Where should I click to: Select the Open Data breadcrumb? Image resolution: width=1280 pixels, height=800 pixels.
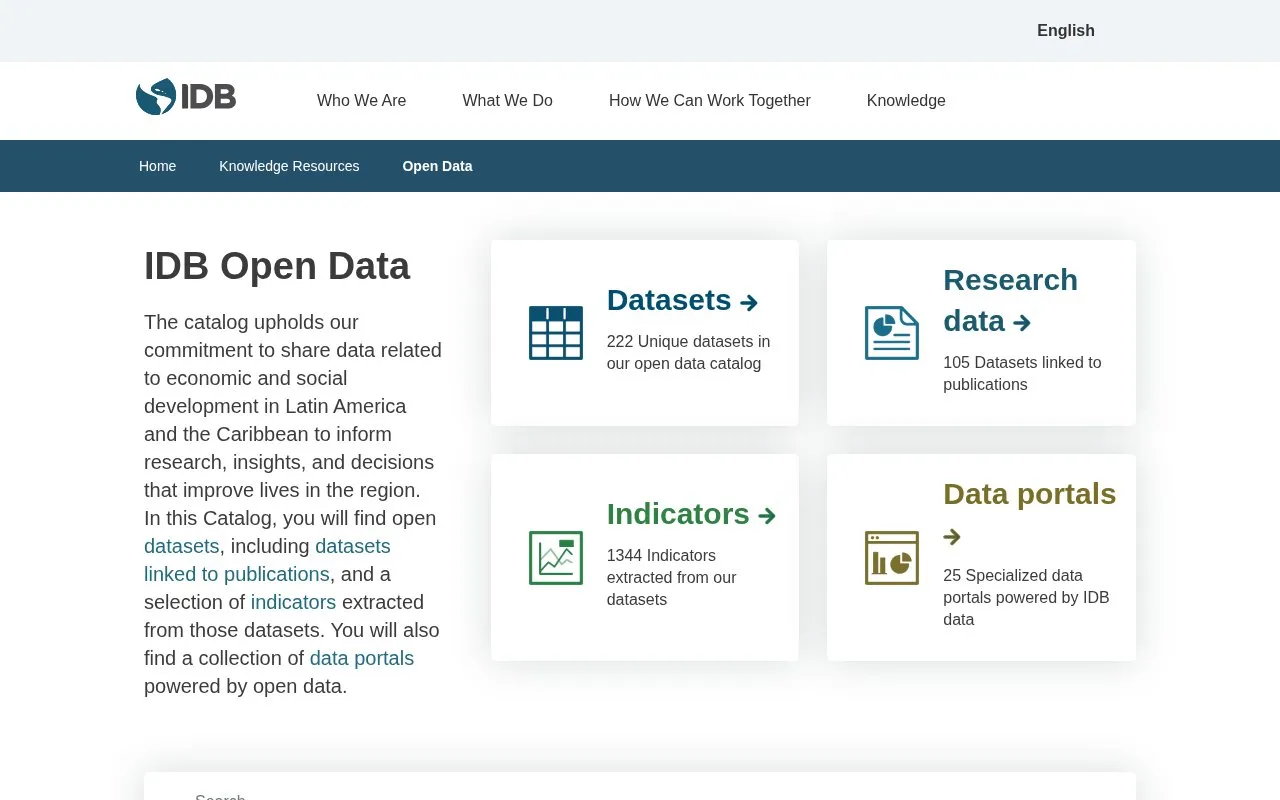click(x=437, y=166)
